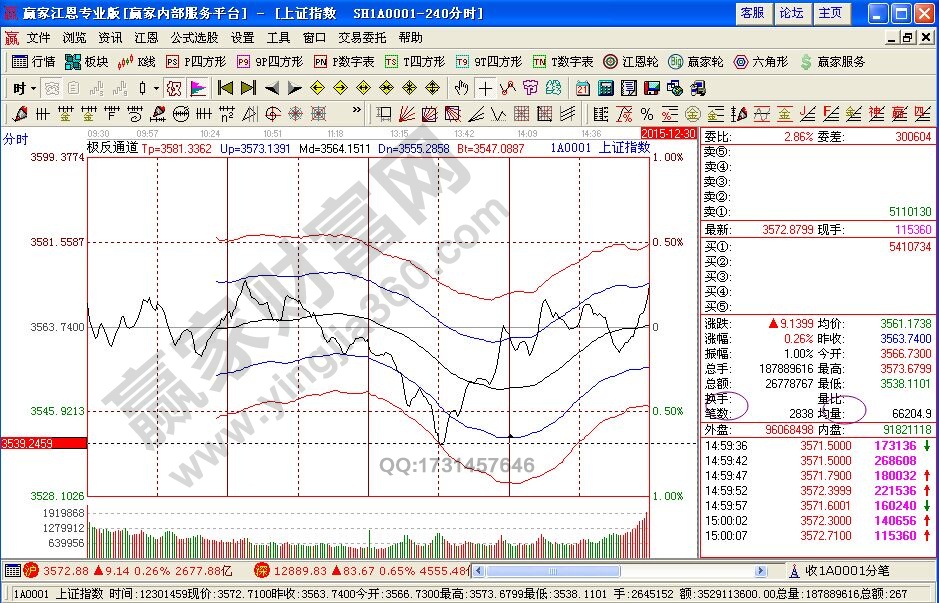Click the 分时 label above the chart

(15, 139)
